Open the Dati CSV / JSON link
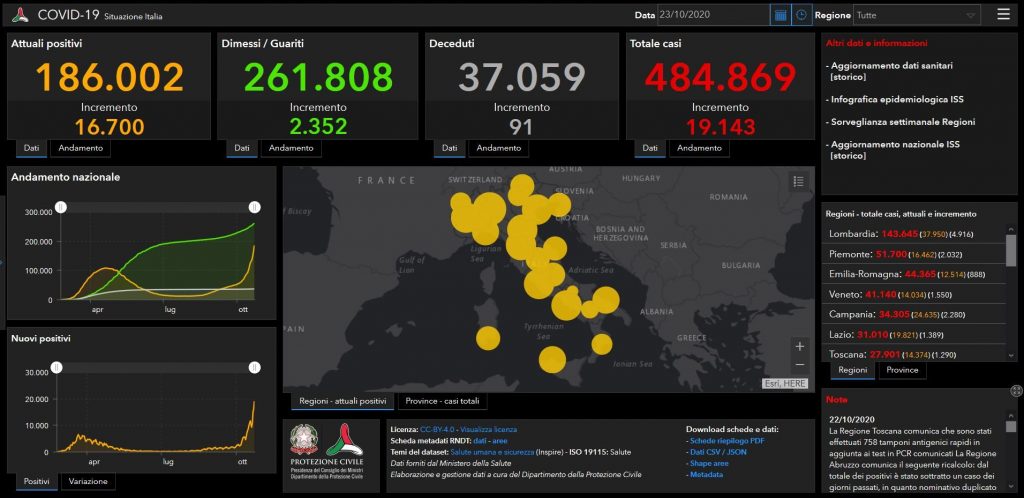The height and width of the screenshot is (498, 1024). tap(720, 452)
